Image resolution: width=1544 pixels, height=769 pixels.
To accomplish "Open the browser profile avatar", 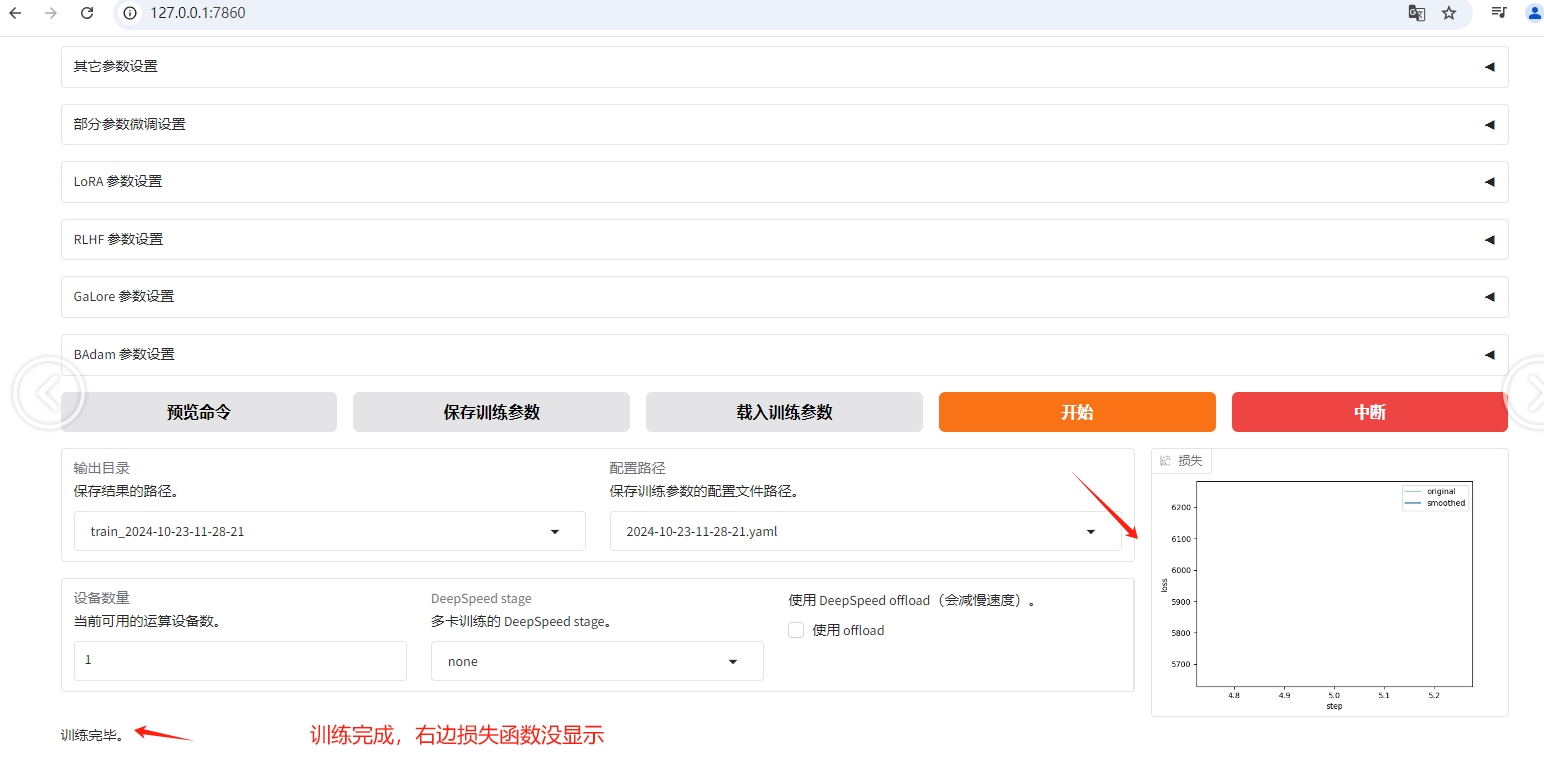I will tap(1533, 13).
